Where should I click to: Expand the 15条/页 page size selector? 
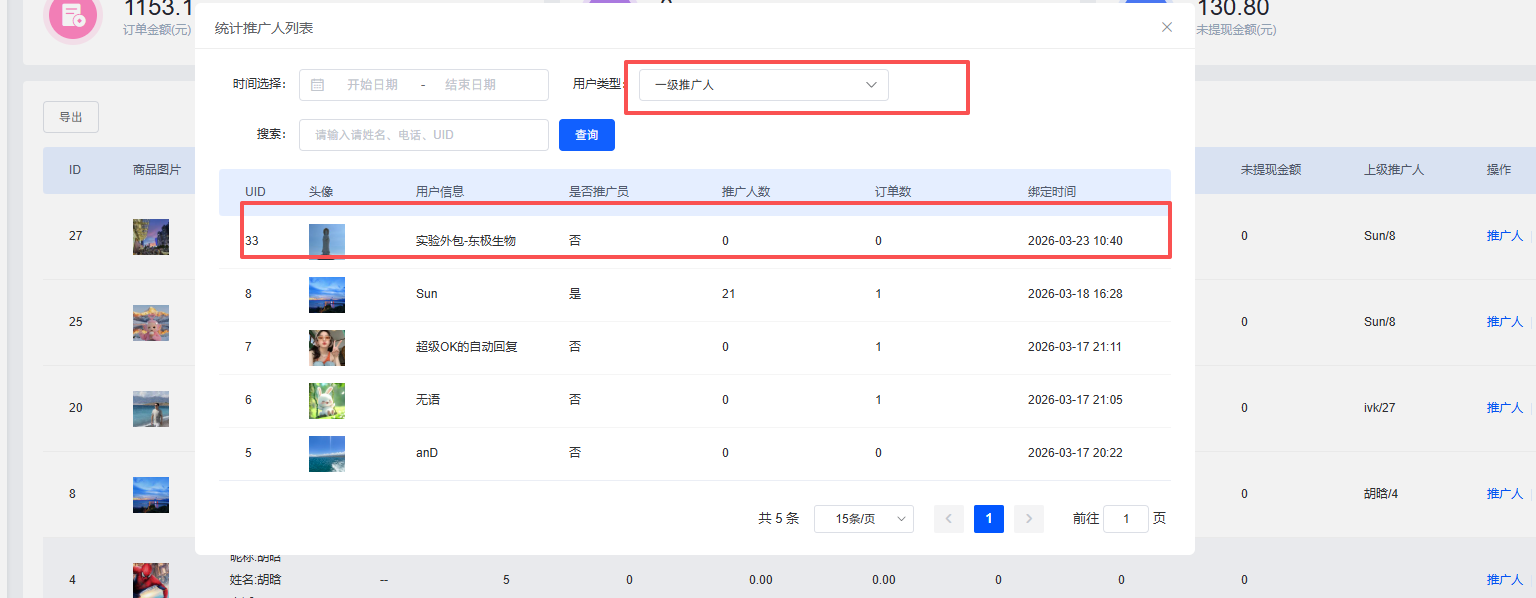click(x=864, y=519)
